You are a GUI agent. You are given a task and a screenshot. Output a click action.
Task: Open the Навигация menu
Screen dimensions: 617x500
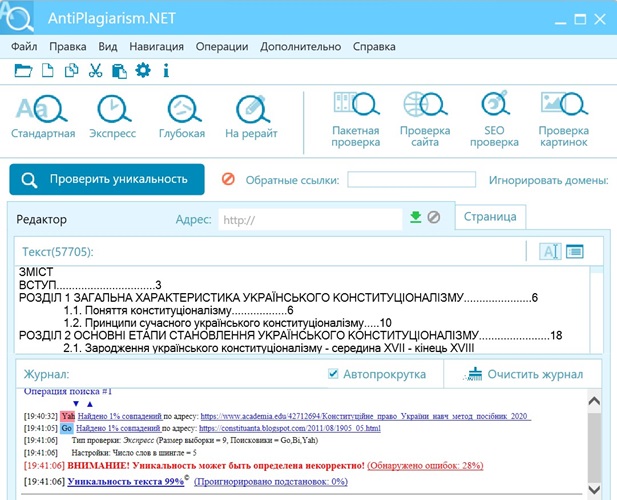pyautogui.click(x=157, y=46)
